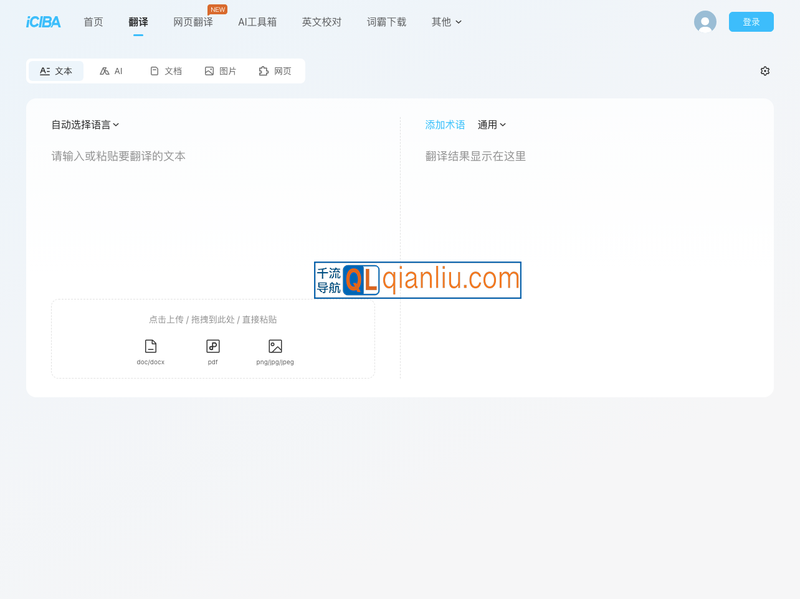
Task: Select the png/jpg/jpeg image upload icon
Action: tap(274, 348)
